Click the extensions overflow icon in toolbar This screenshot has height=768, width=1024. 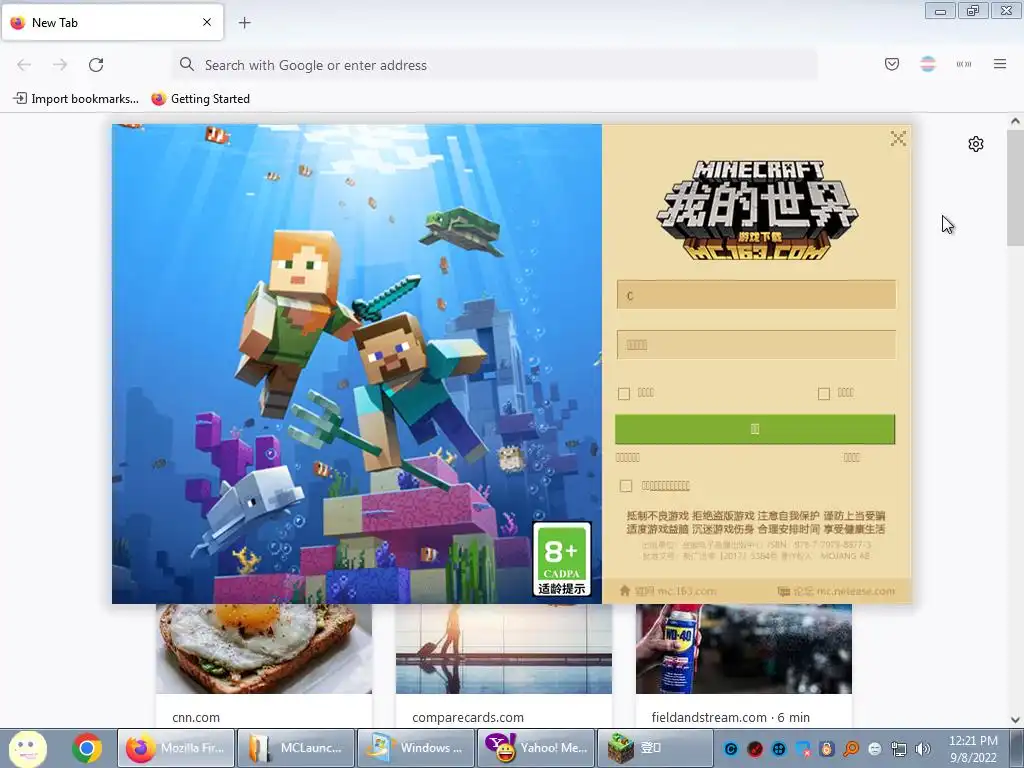click(964, 64)
